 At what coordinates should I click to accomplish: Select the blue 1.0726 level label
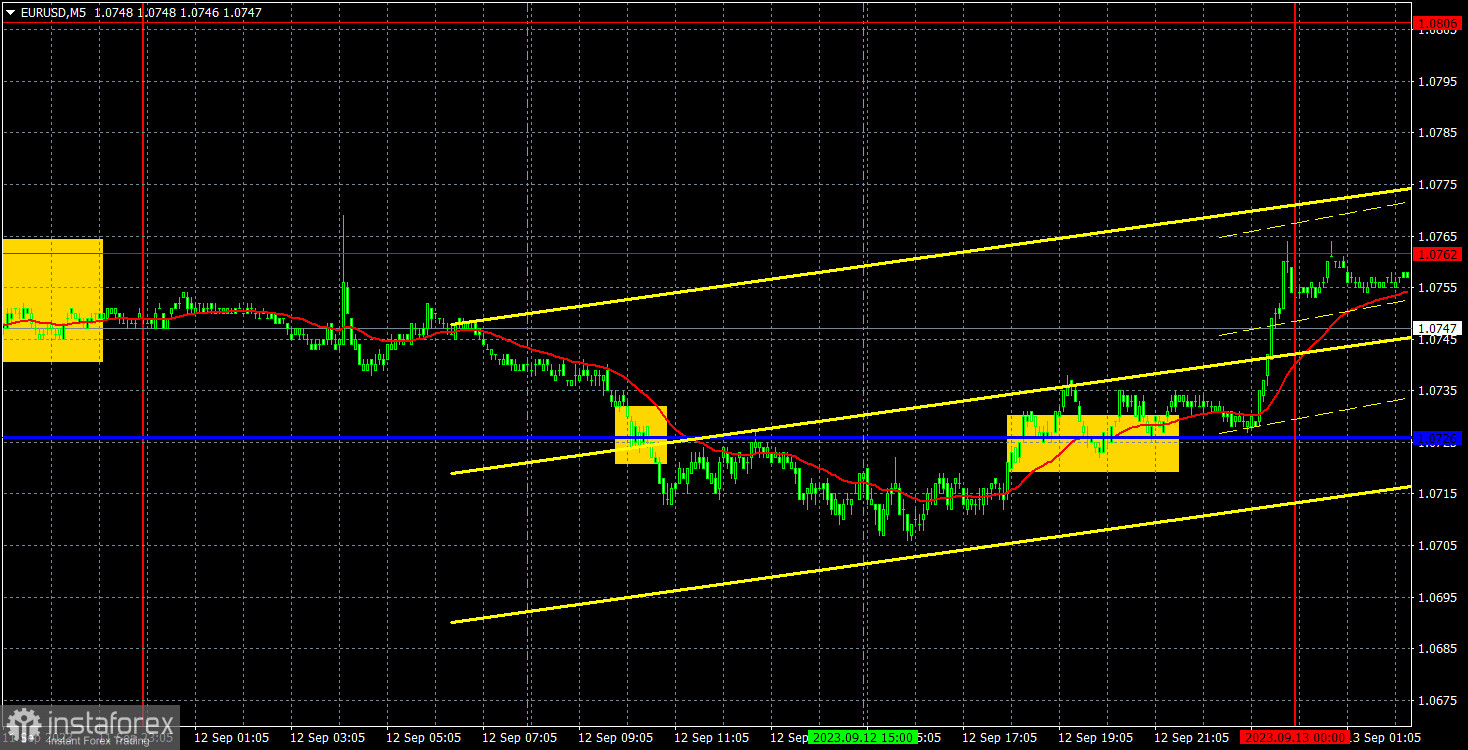1438,438
